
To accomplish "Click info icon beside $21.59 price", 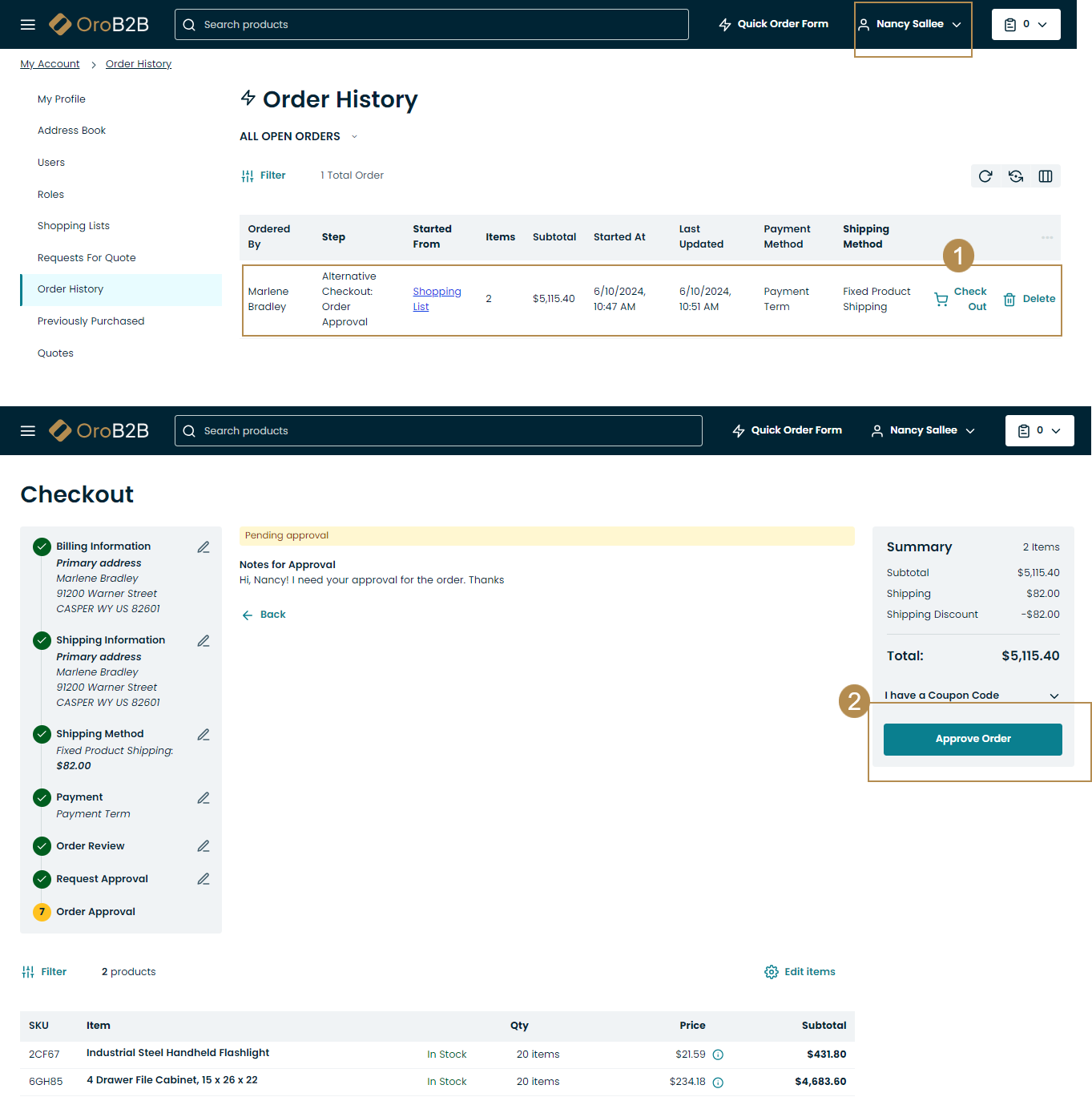I will coord(718,1055).
